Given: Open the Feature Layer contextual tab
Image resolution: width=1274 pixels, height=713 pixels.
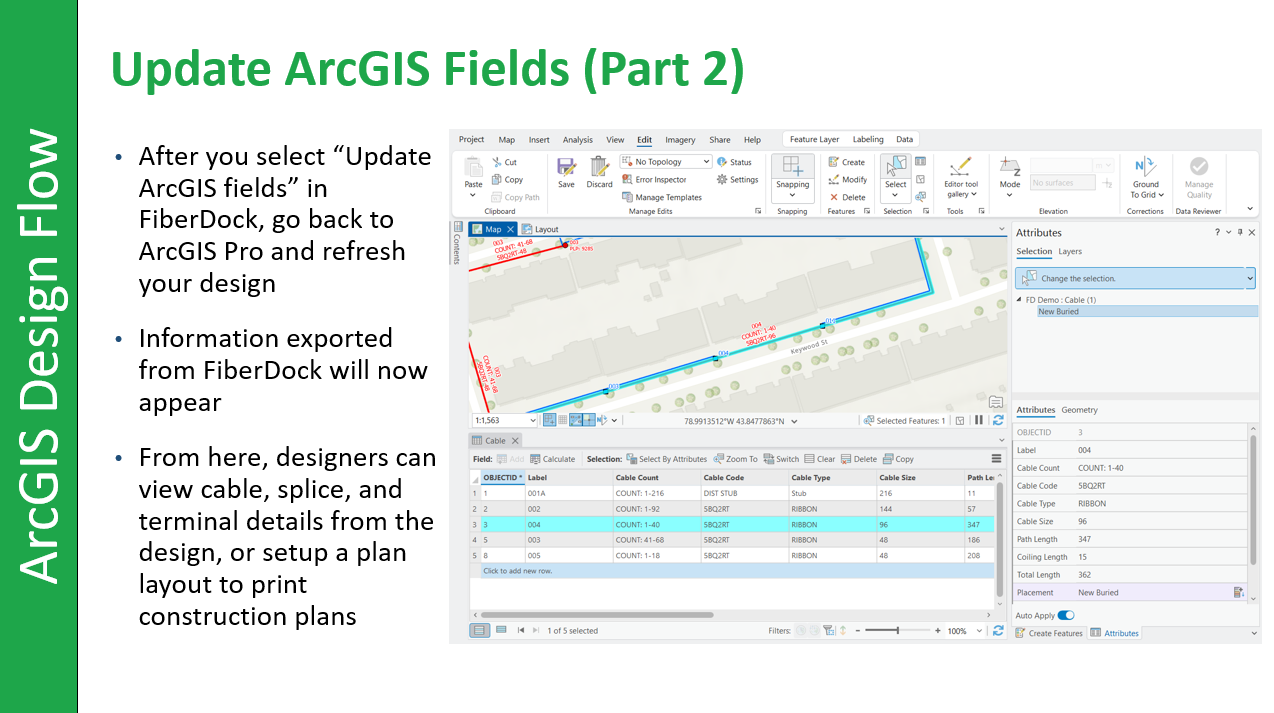Looking at the screenshot, I should (x=814, y=140).
